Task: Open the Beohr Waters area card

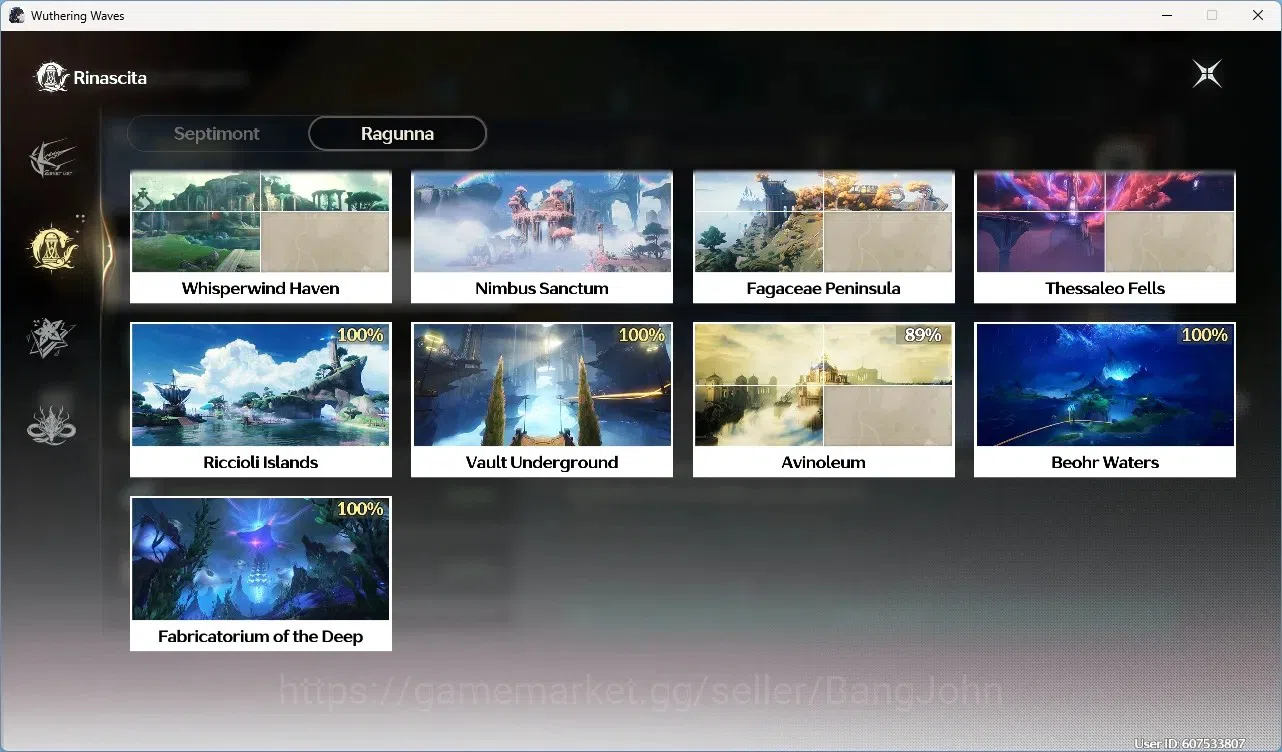Action: pos(1105,400)
